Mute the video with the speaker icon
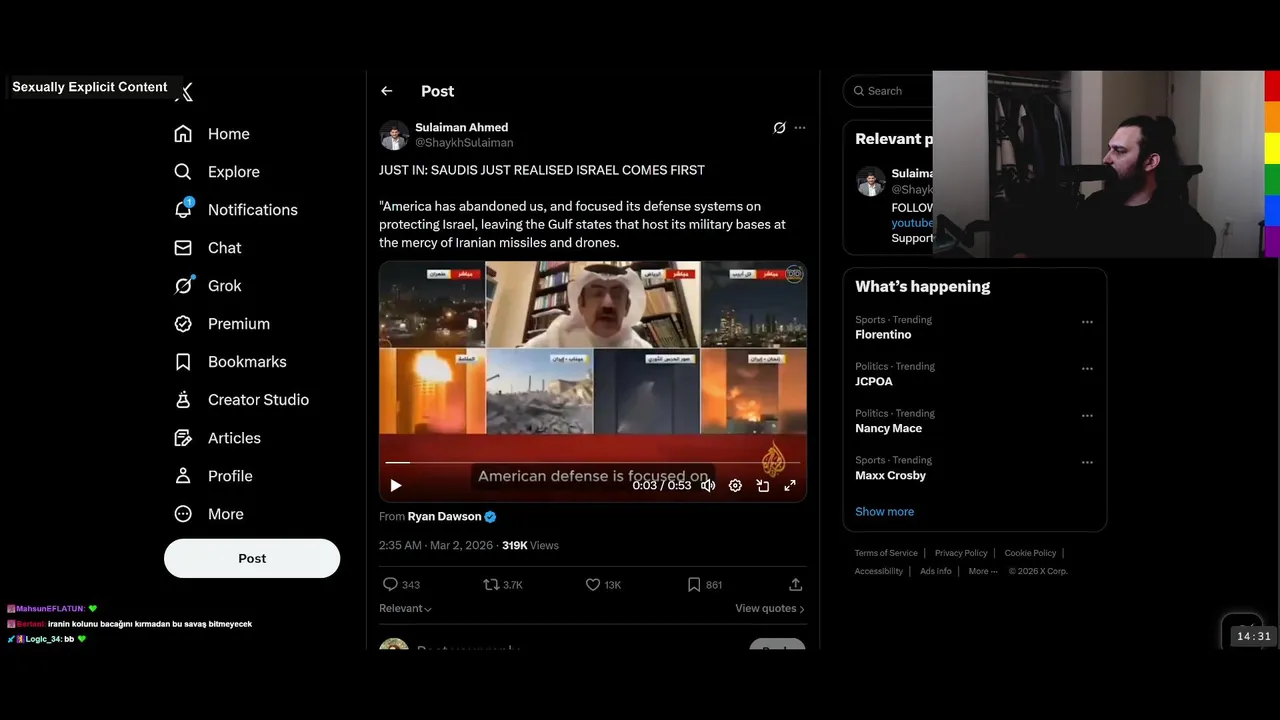Viewport: 1280px width, 720px height. point(708,485)
